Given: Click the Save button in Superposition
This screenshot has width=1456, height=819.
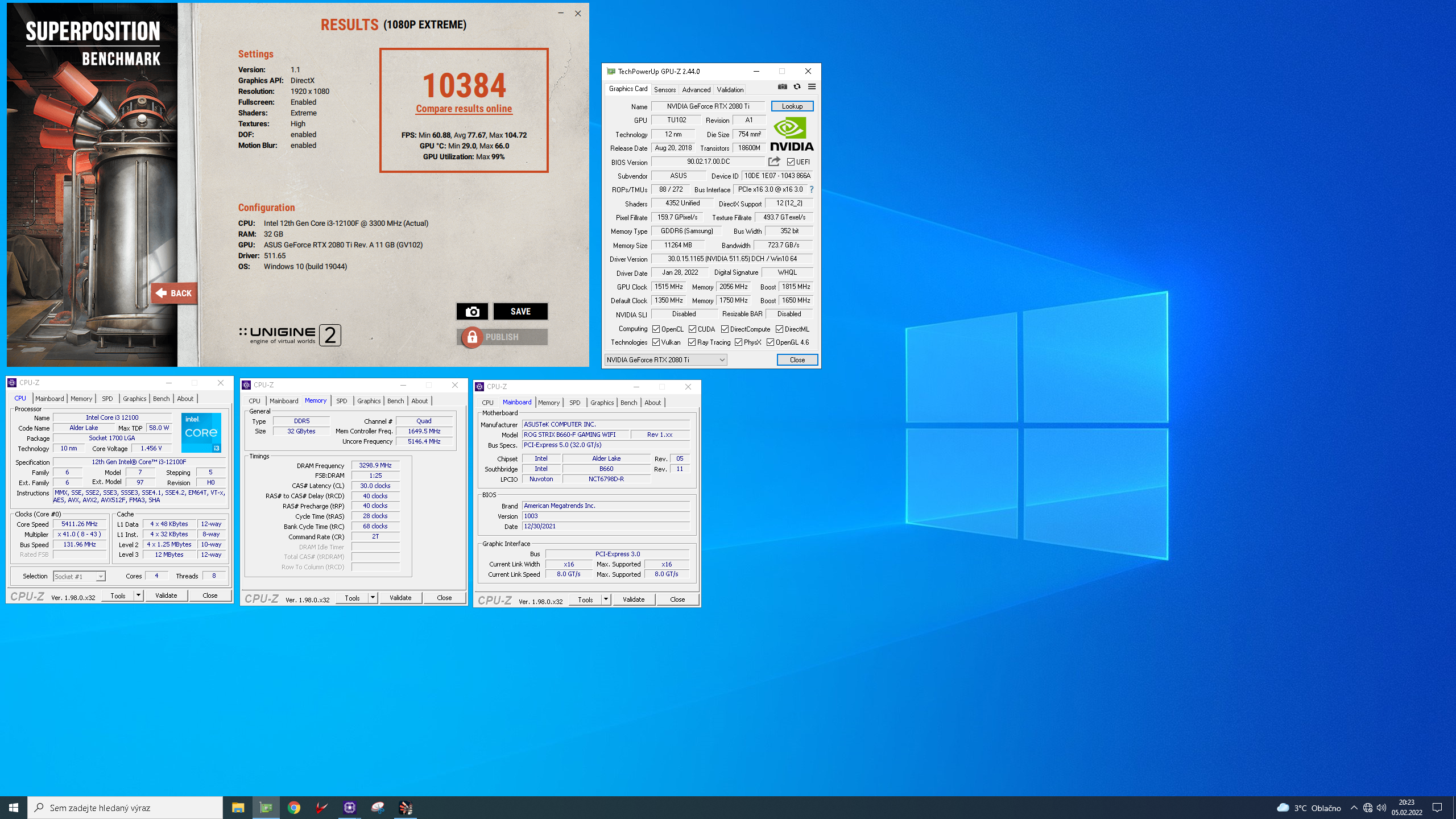Looking at the screenshot, I should [520, 311].
